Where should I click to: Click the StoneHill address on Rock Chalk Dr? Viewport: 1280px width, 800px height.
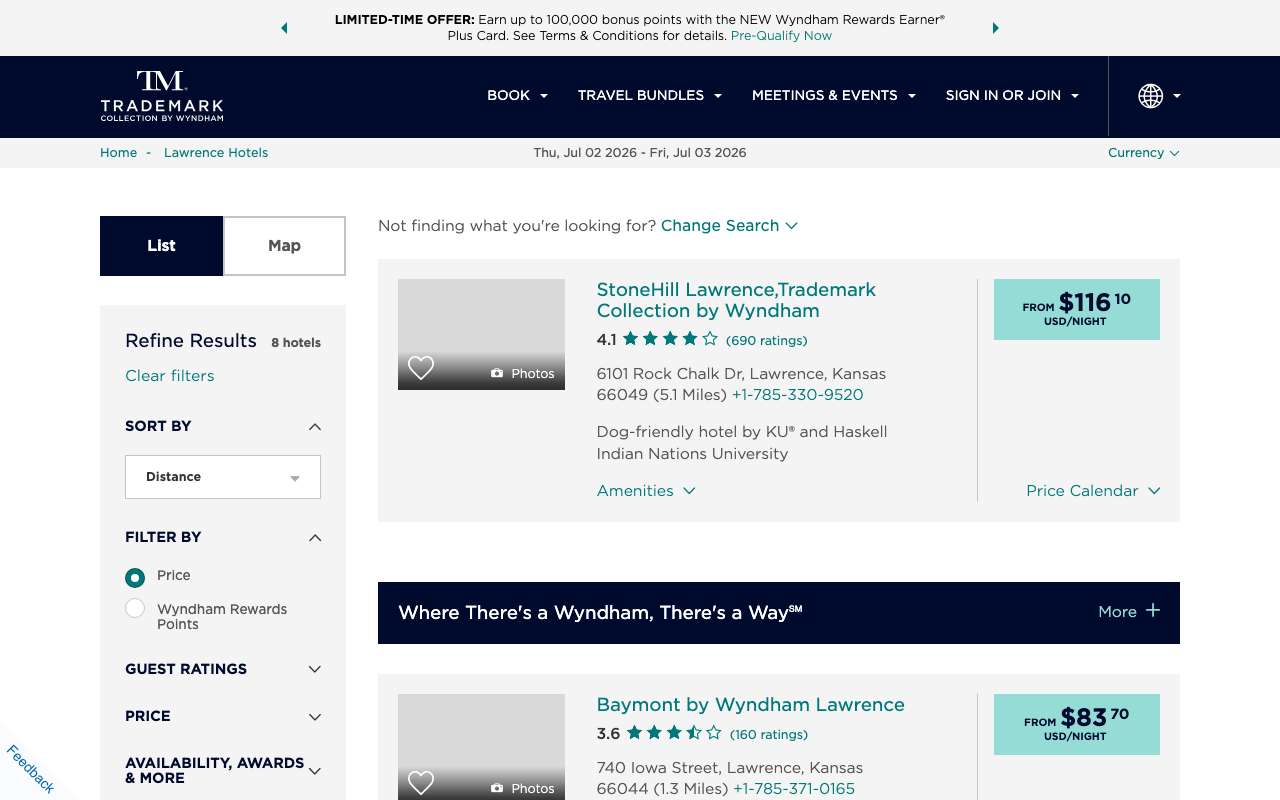[741, 384]
